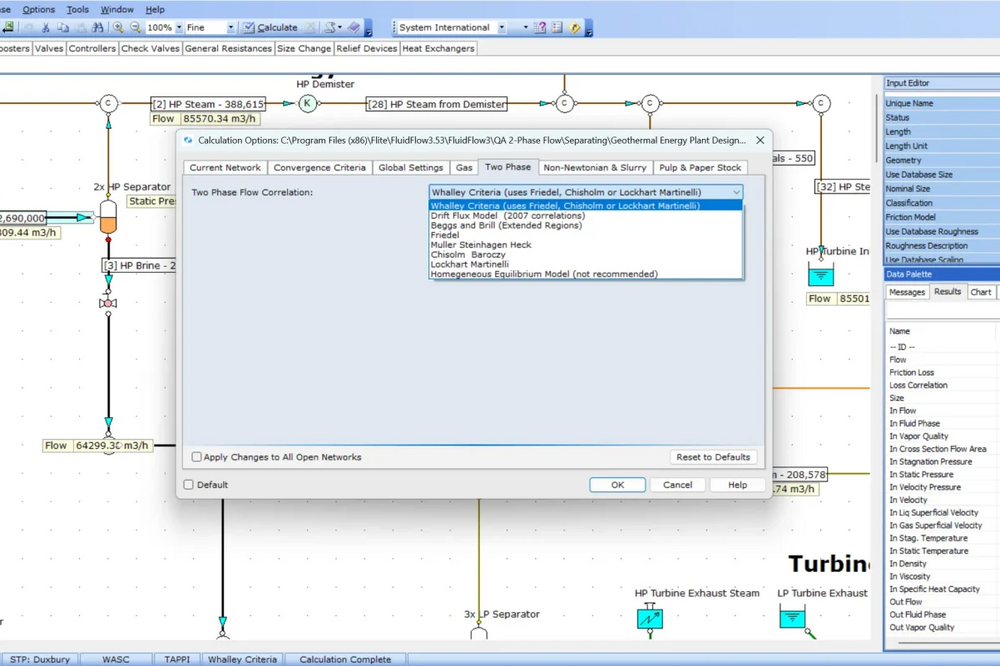The width and height of the screenshot is (1000, 666).
Task: Click the cut scissors icon
Action: [47, 28]
